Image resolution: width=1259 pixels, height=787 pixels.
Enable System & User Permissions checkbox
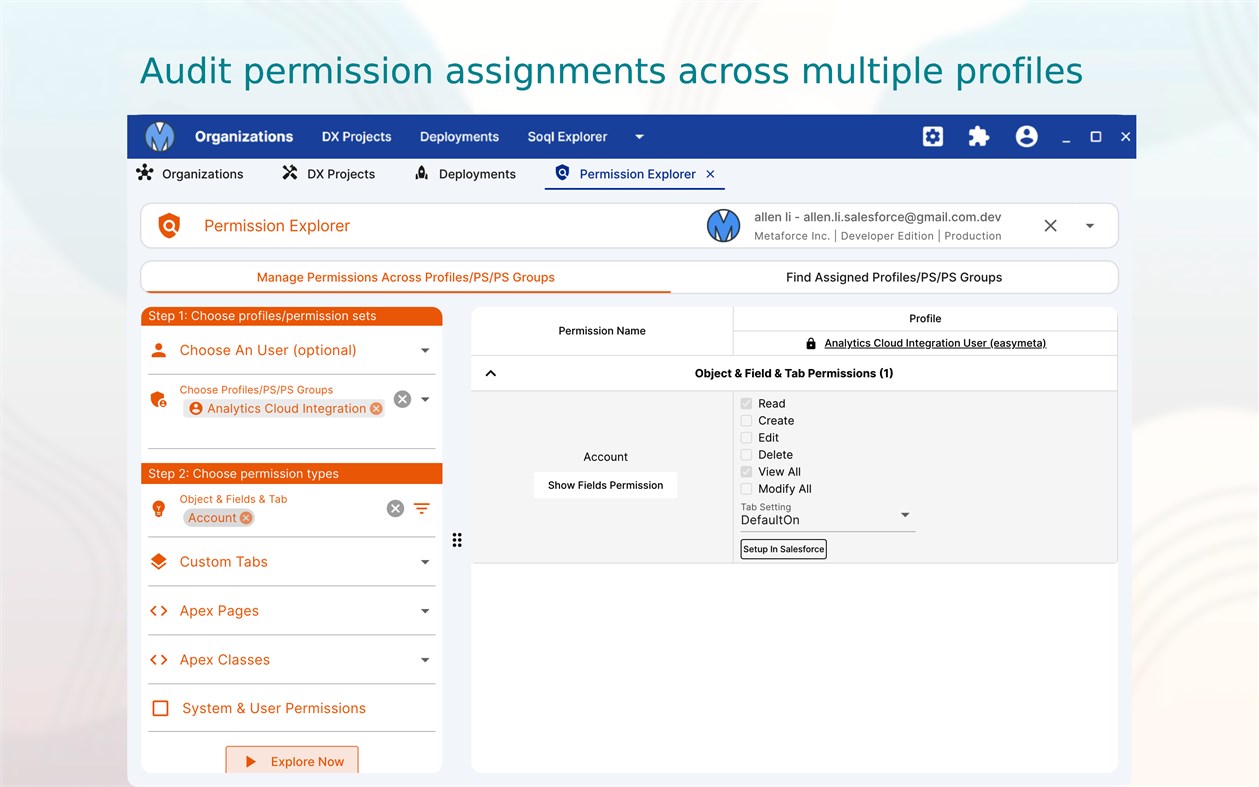pos(160,708)
